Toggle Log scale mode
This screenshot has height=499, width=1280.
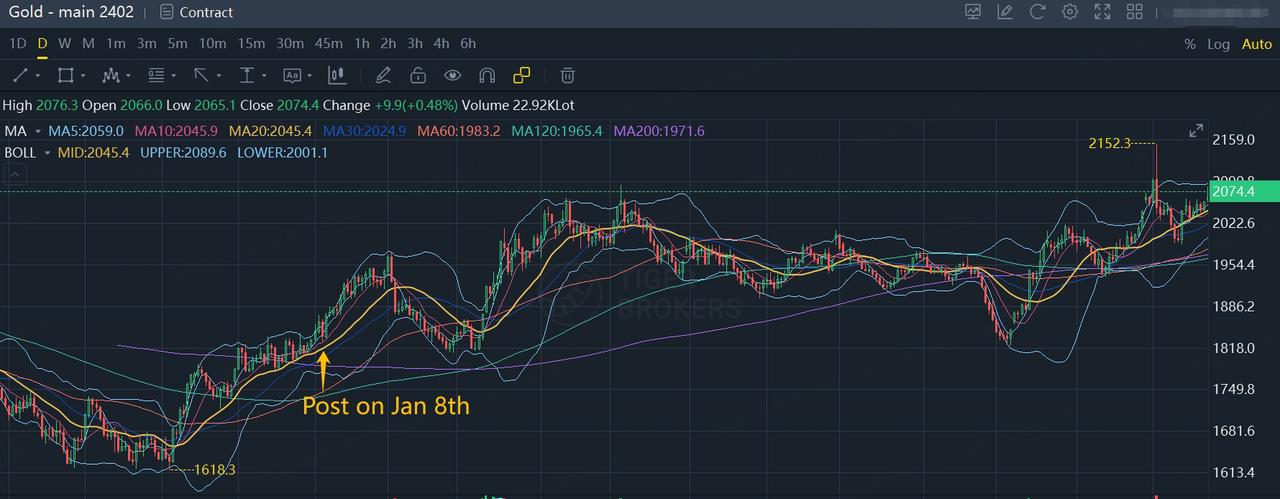point(1218,44)
